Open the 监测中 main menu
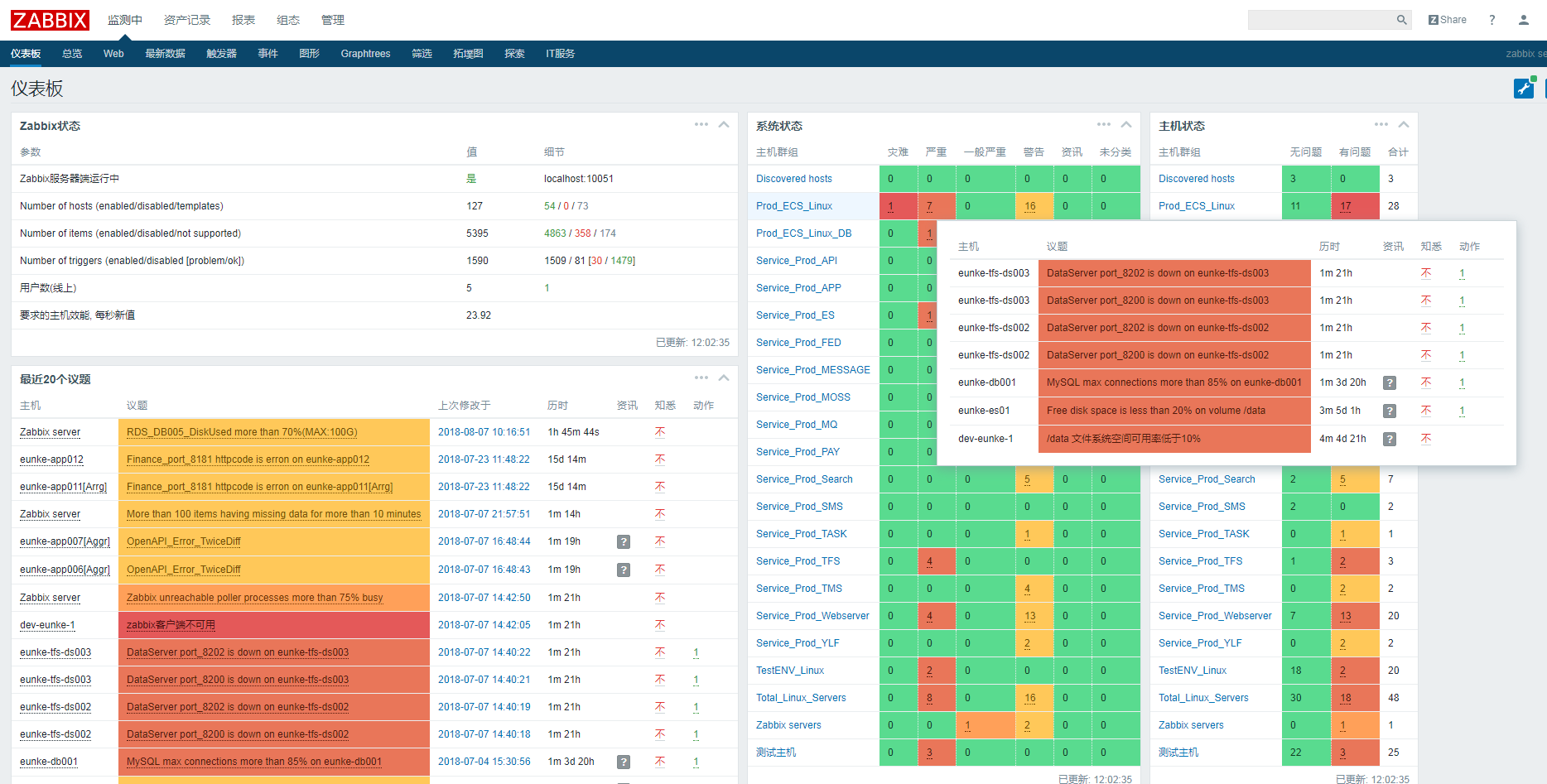This screenshot has height=784, width=1547. click(x=124, y=20)
